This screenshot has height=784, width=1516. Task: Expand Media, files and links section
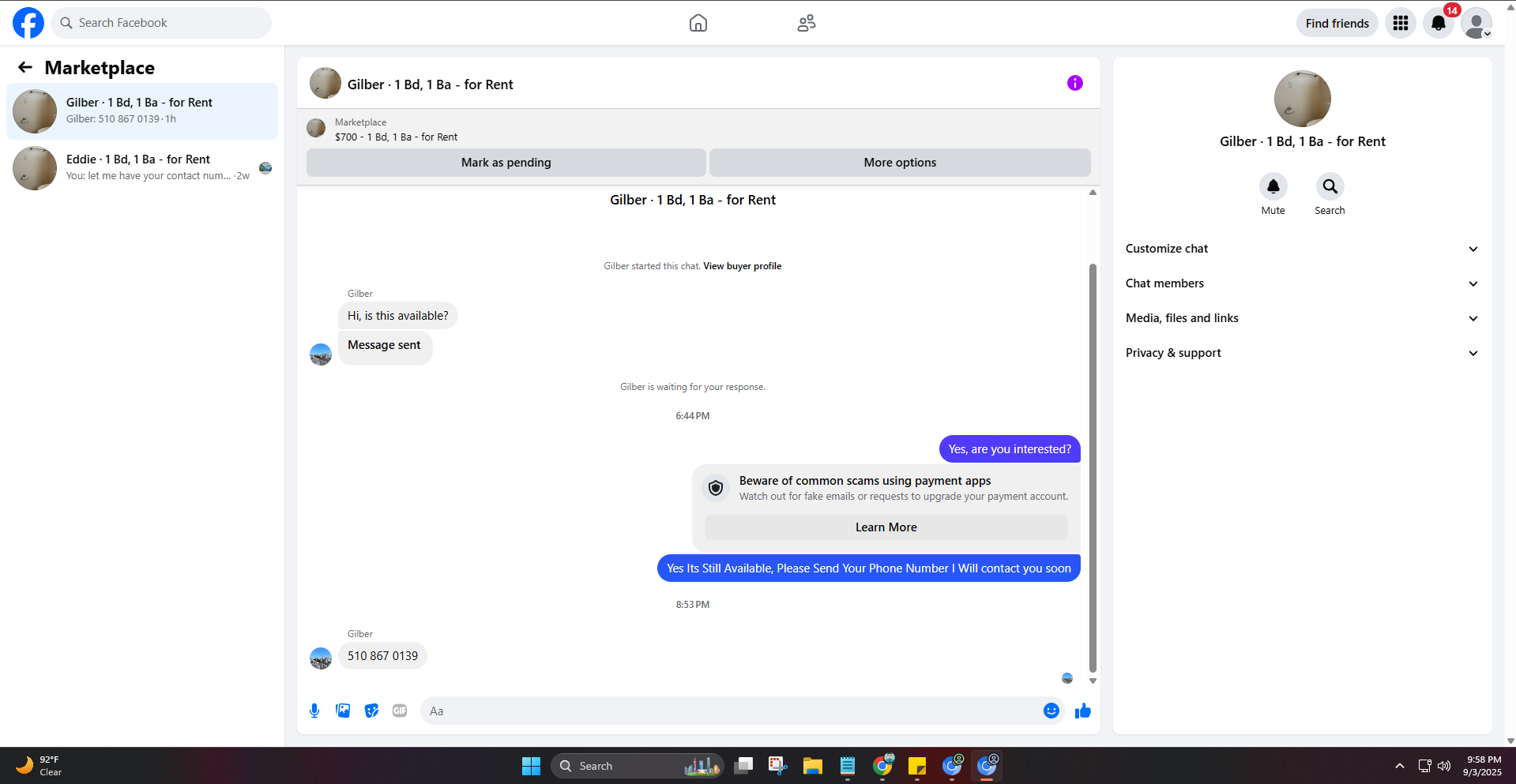(1302, 318)
